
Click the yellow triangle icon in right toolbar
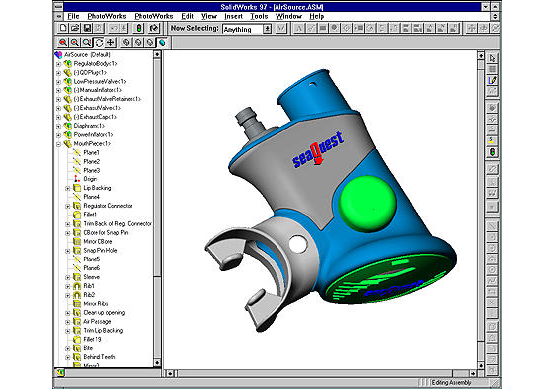click(x=492, y=141)
